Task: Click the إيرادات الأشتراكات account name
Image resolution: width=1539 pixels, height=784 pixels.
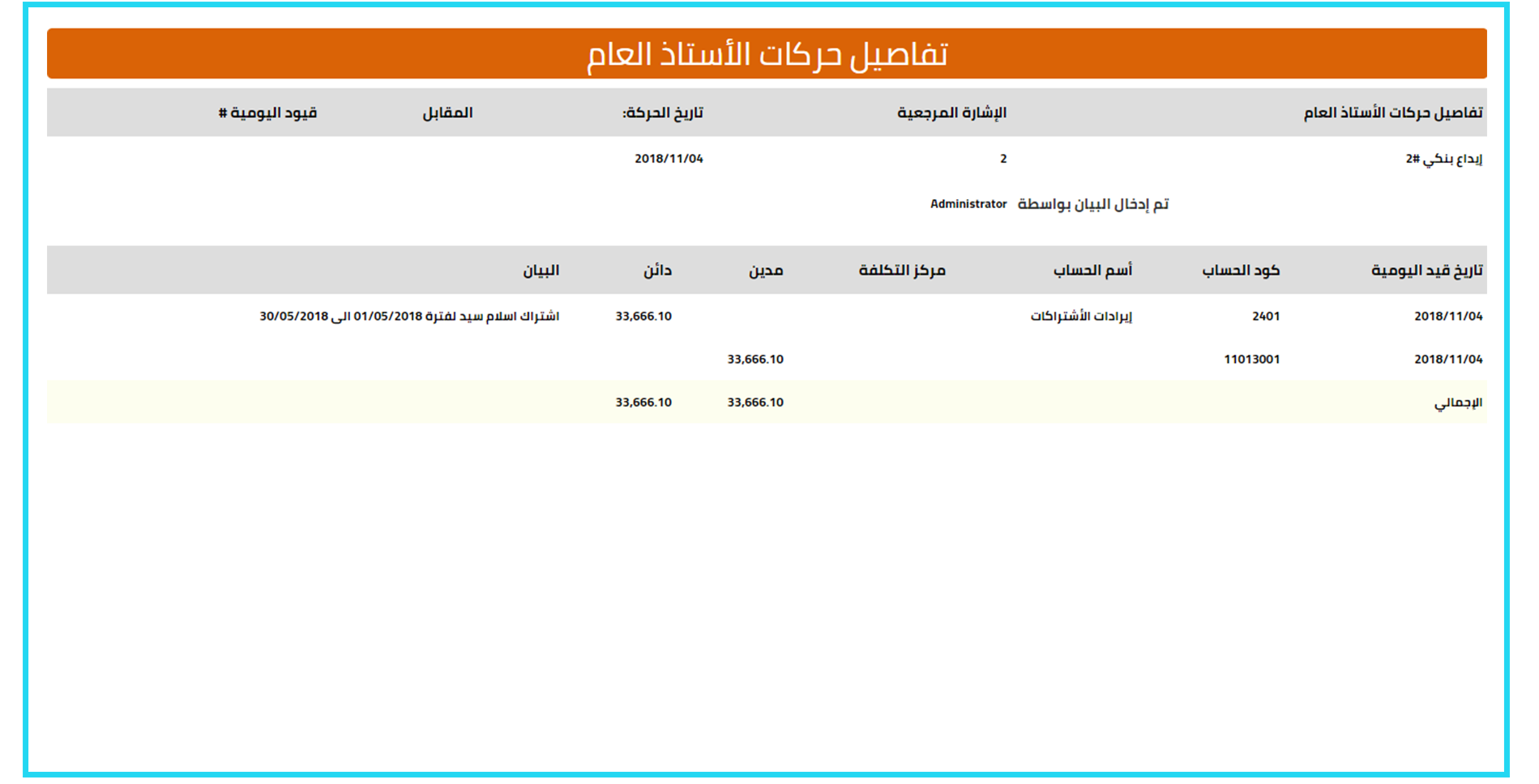Action: 1080,316
